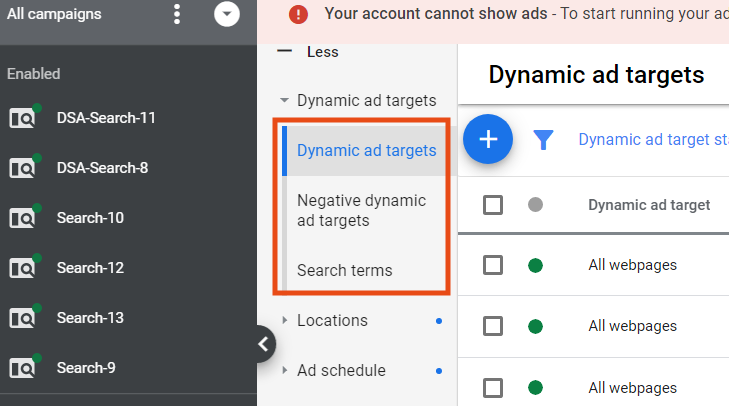Expand the Ad schedule section
The height and width of the screenshot is (406, 729).
click(x=285, y=371)
